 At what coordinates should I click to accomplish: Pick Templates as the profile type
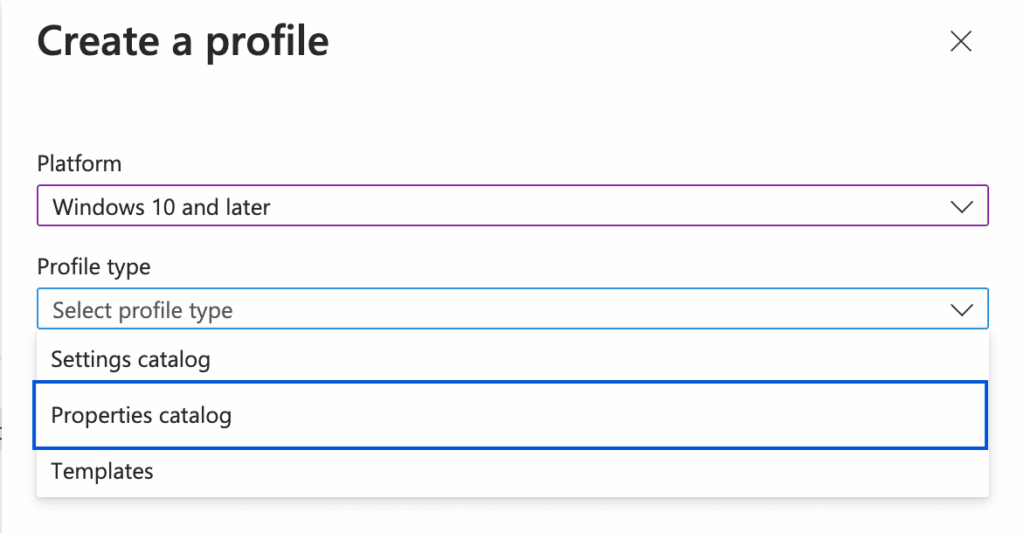[102, 471]
